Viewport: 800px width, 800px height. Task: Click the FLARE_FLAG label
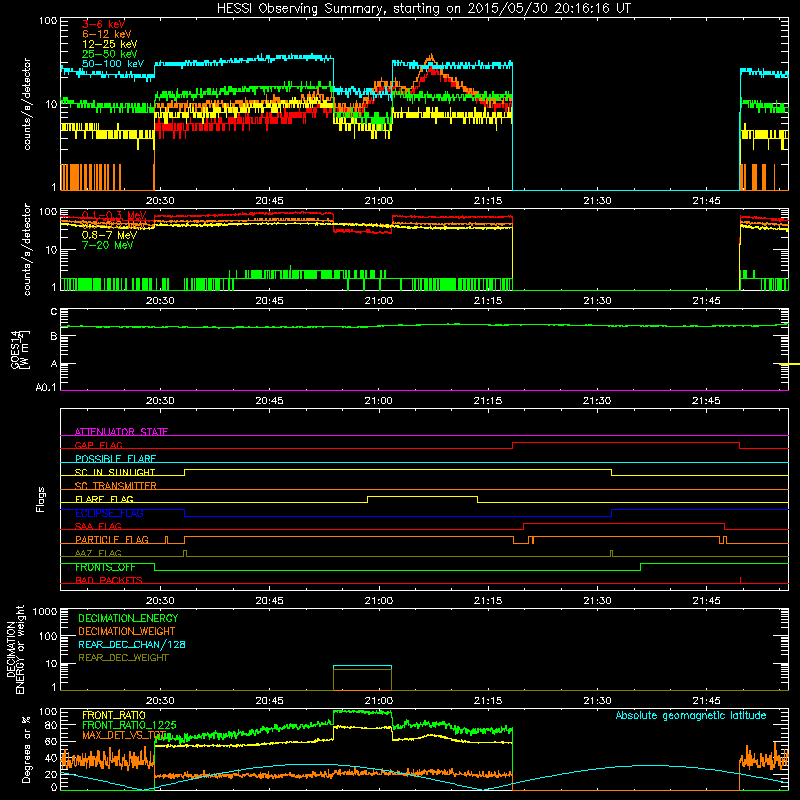point(104,499)
